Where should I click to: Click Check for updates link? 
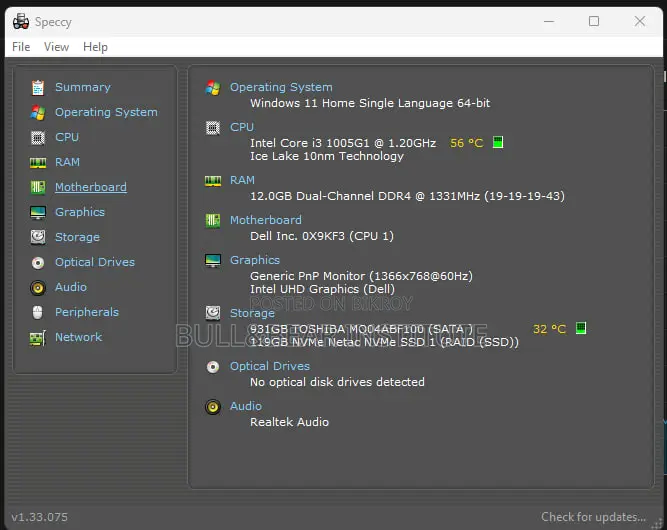click(x=593, y=517)
